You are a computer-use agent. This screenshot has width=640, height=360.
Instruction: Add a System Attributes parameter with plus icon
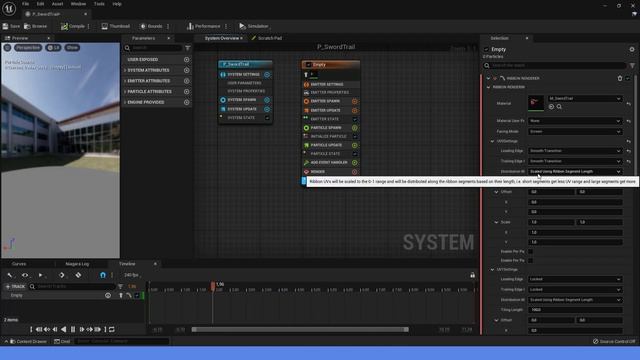pos(187,70)
